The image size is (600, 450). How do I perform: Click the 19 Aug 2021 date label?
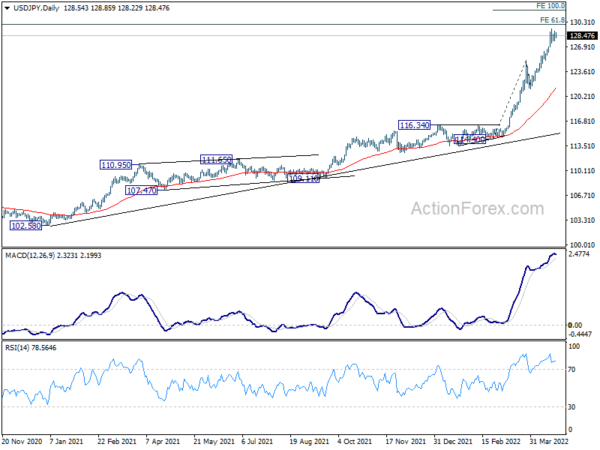[309, 442]
